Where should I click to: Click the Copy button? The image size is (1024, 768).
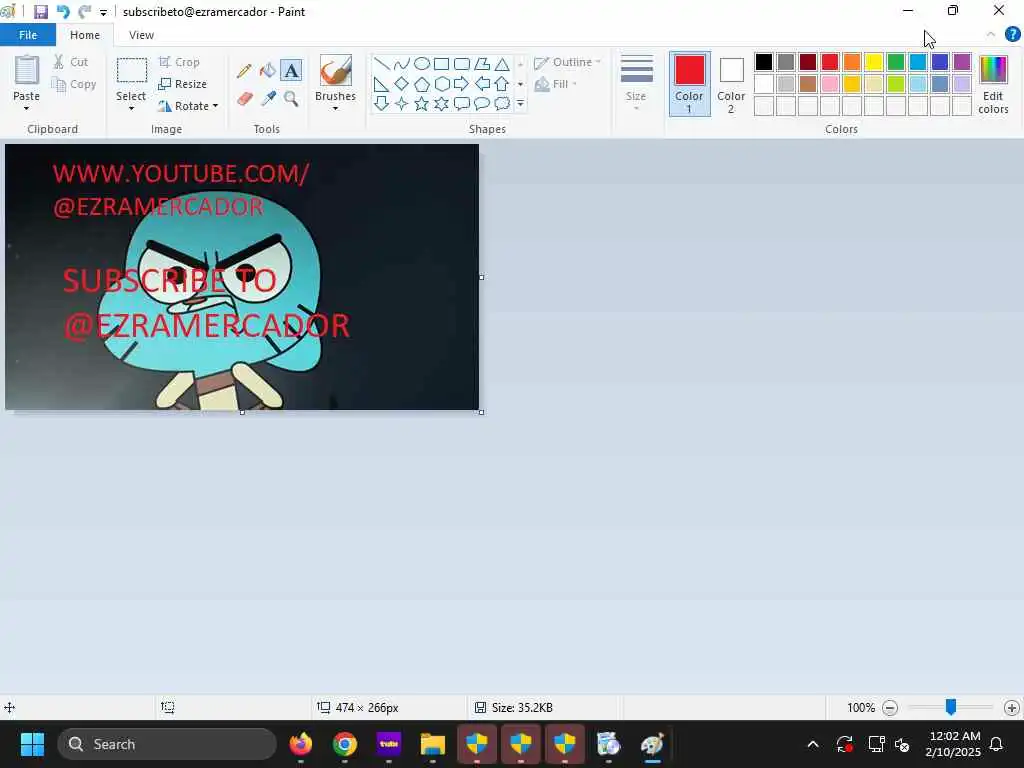(74, 84)
